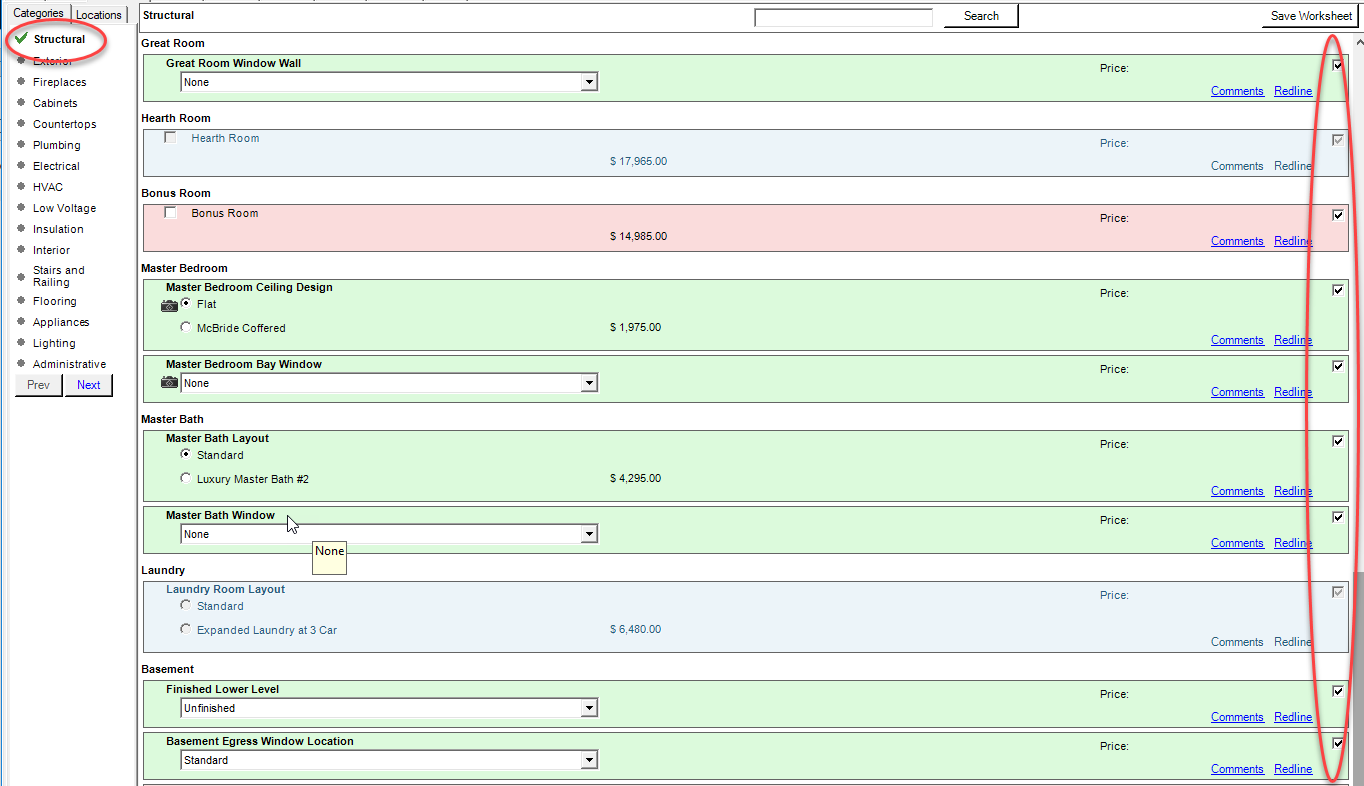
Task: Open the Interior category
Action: 51,250
